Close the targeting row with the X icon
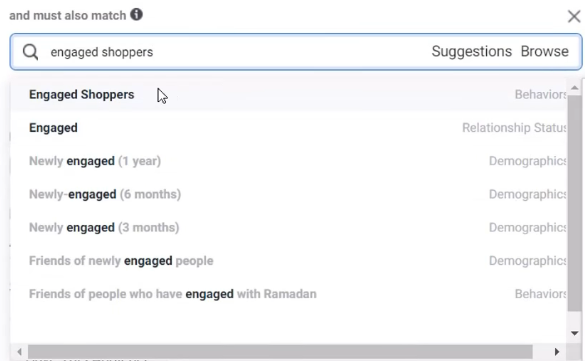The height and width of the screenshot is (361, 585). click(x=574, y=16)
